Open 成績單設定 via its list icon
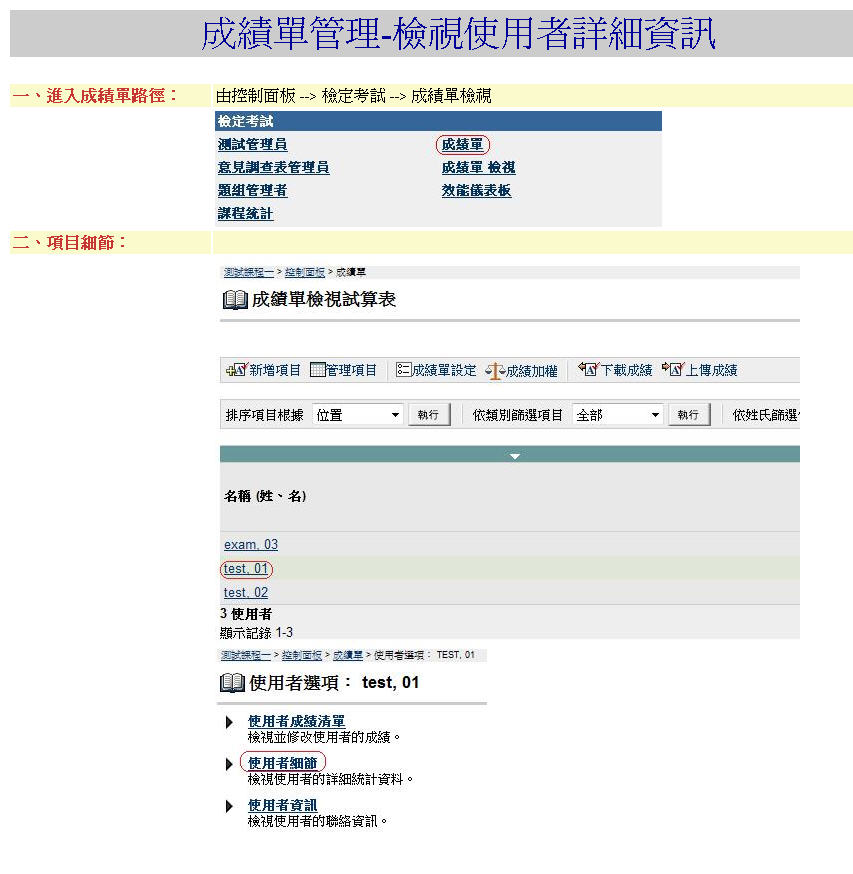The image size is (853, 874). coord(403,370)
